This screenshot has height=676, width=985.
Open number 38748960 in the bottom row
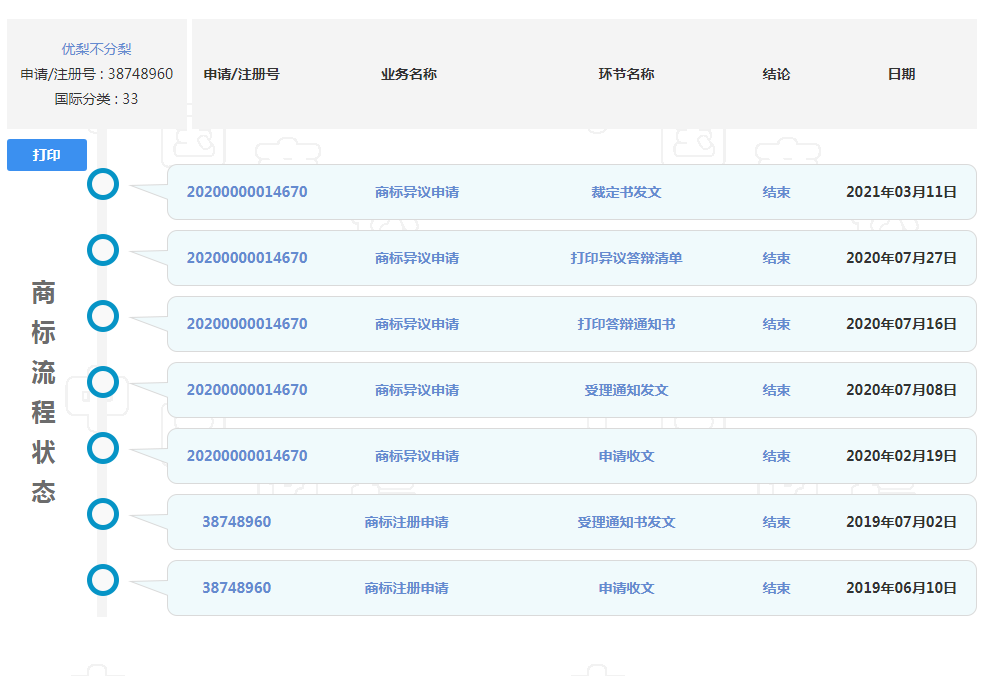tap(236, 588)
